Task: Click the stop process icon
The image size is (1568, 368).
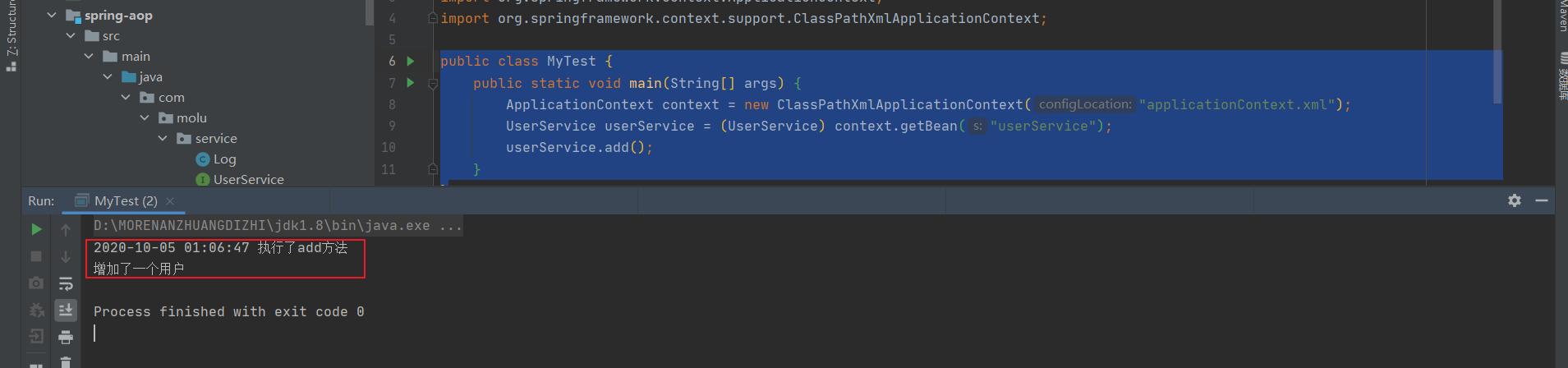Action: coord(36,256)
